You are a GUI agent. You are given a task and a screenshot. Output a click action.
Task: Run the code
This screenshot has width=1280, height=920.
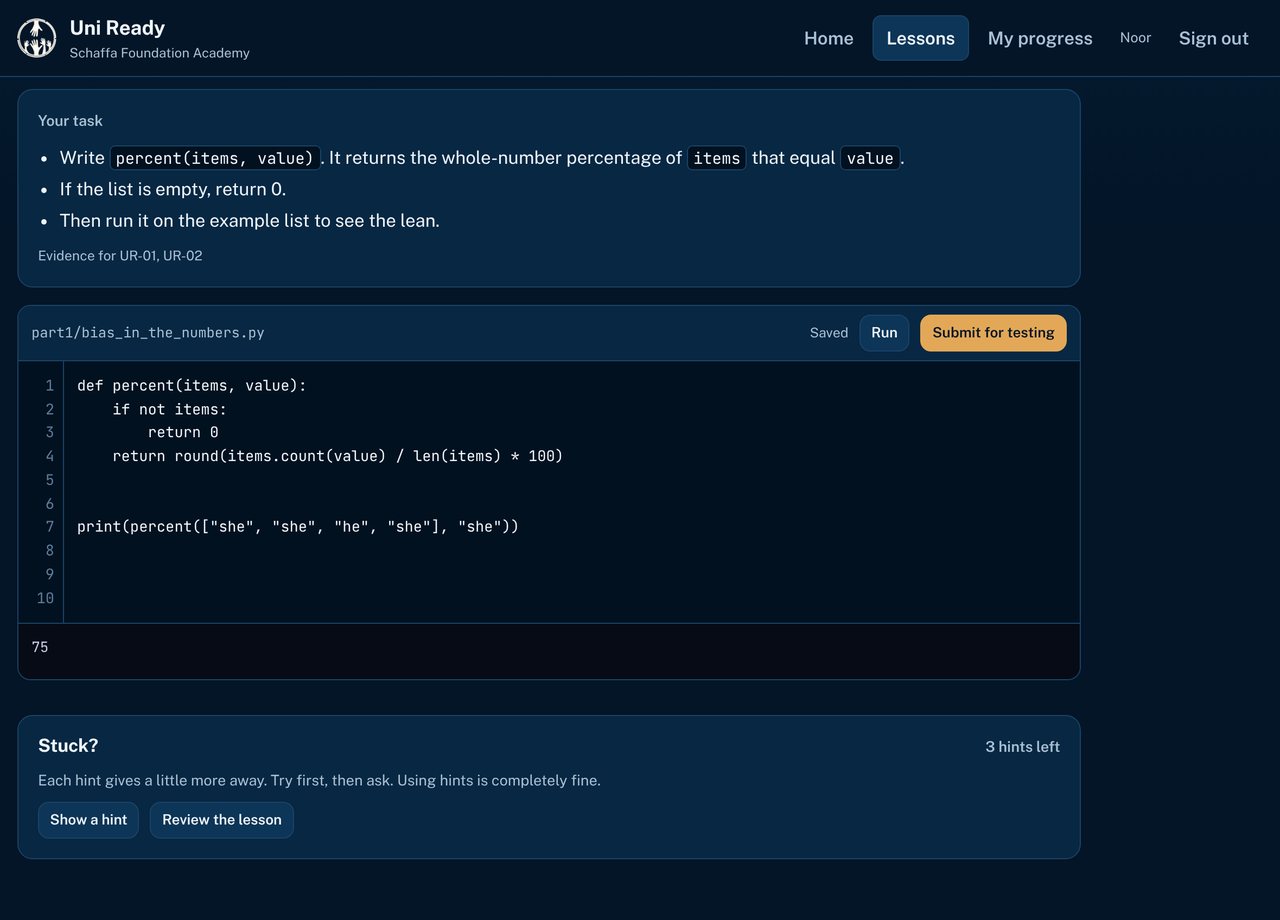click(x=884, y=333)
